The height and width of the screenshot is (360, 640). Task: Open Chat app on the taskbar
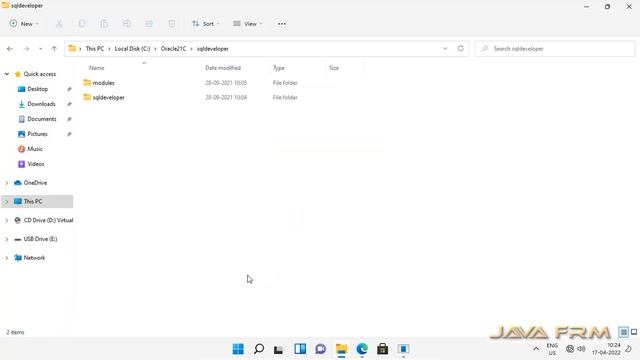tap(321, 349)
